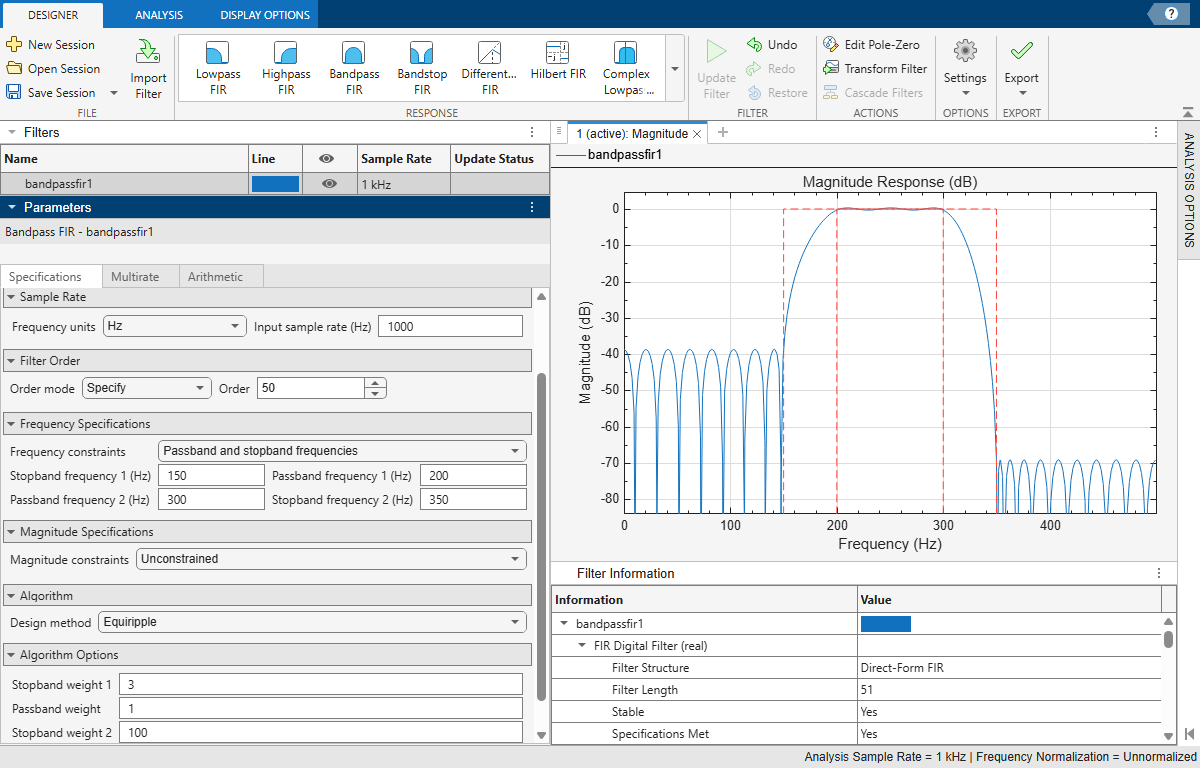Click the Export checkmark button
Viewport: 1200px width, 768px height.
coord(1022,69)
